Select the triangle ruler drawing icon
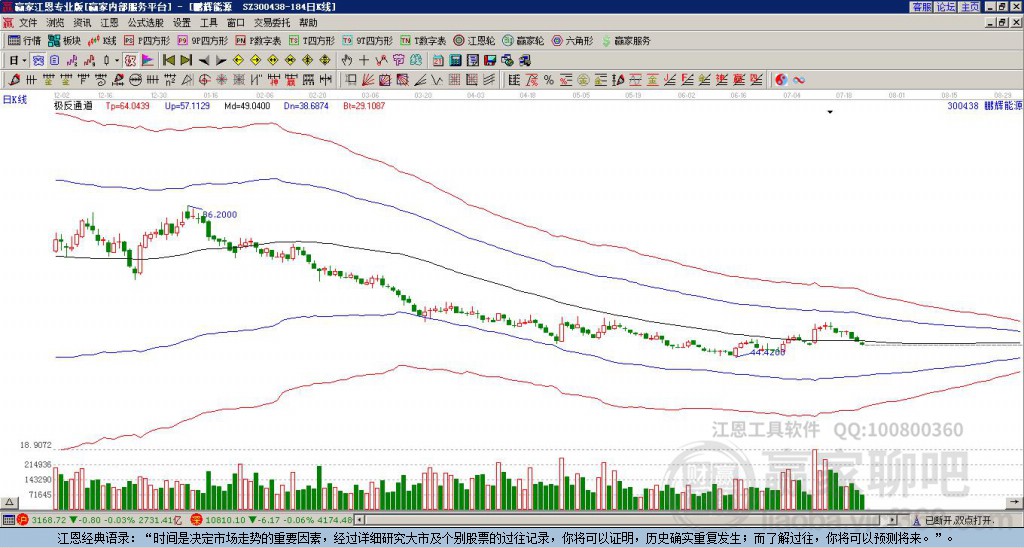Image resolution: width=1024 pixels, height=548 pixels. click(187, 80)
